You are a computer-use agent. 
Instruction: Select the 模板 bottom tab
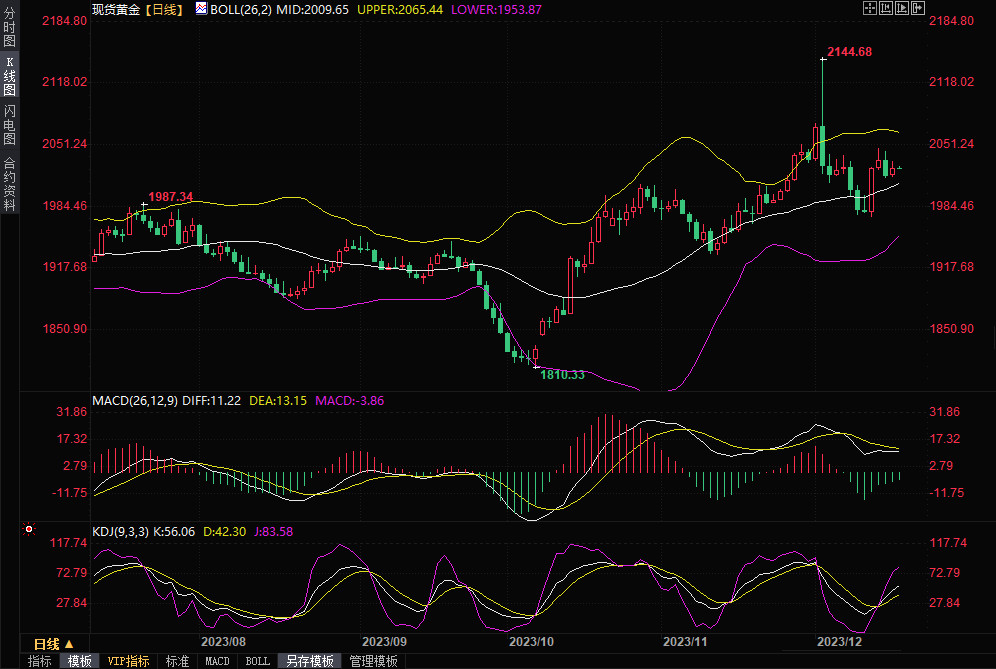tap(79, 661)
